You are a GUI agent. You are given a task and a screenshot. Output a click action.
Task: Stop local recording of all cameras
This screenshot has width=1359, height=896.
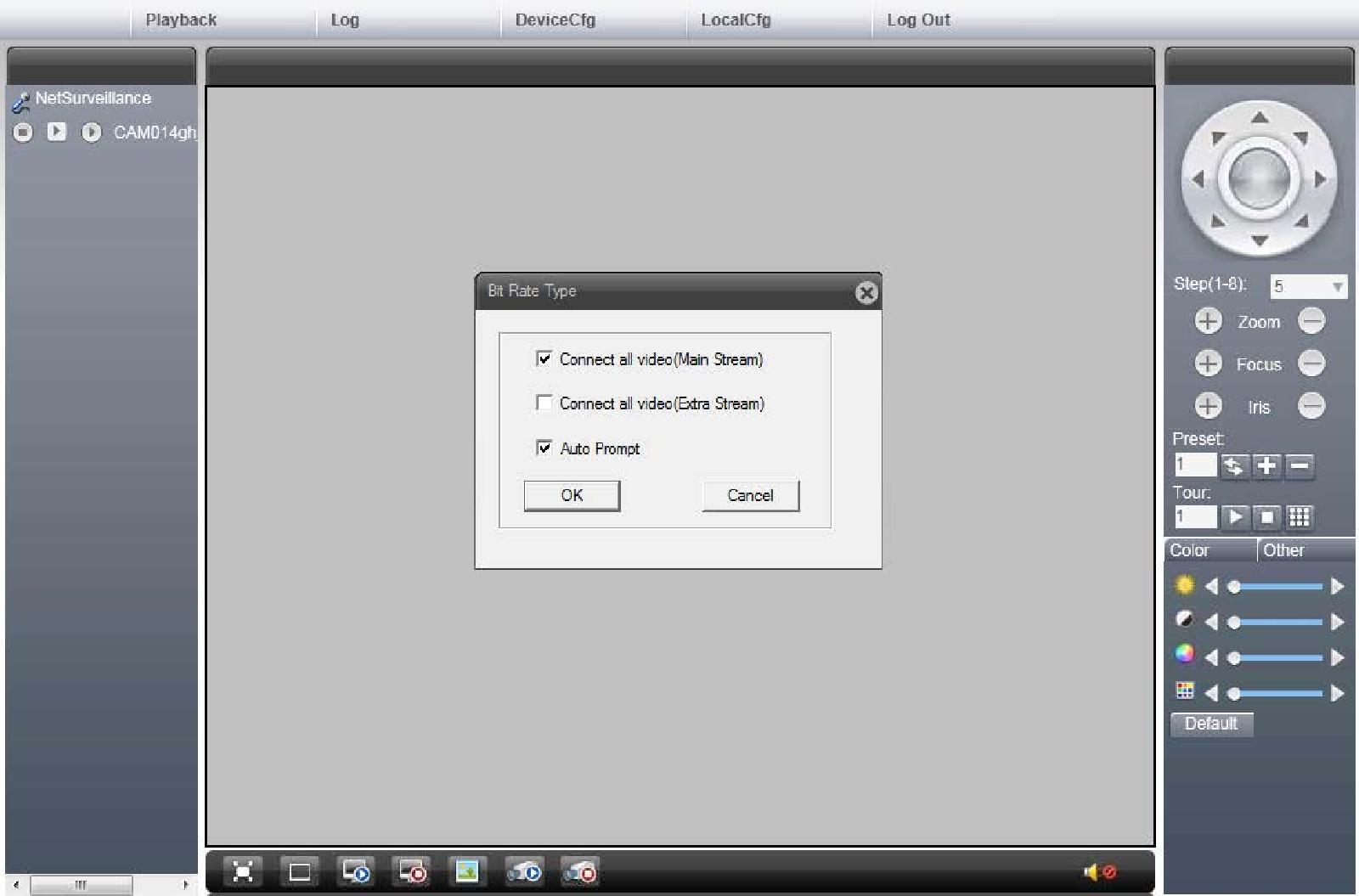point(580,871)
